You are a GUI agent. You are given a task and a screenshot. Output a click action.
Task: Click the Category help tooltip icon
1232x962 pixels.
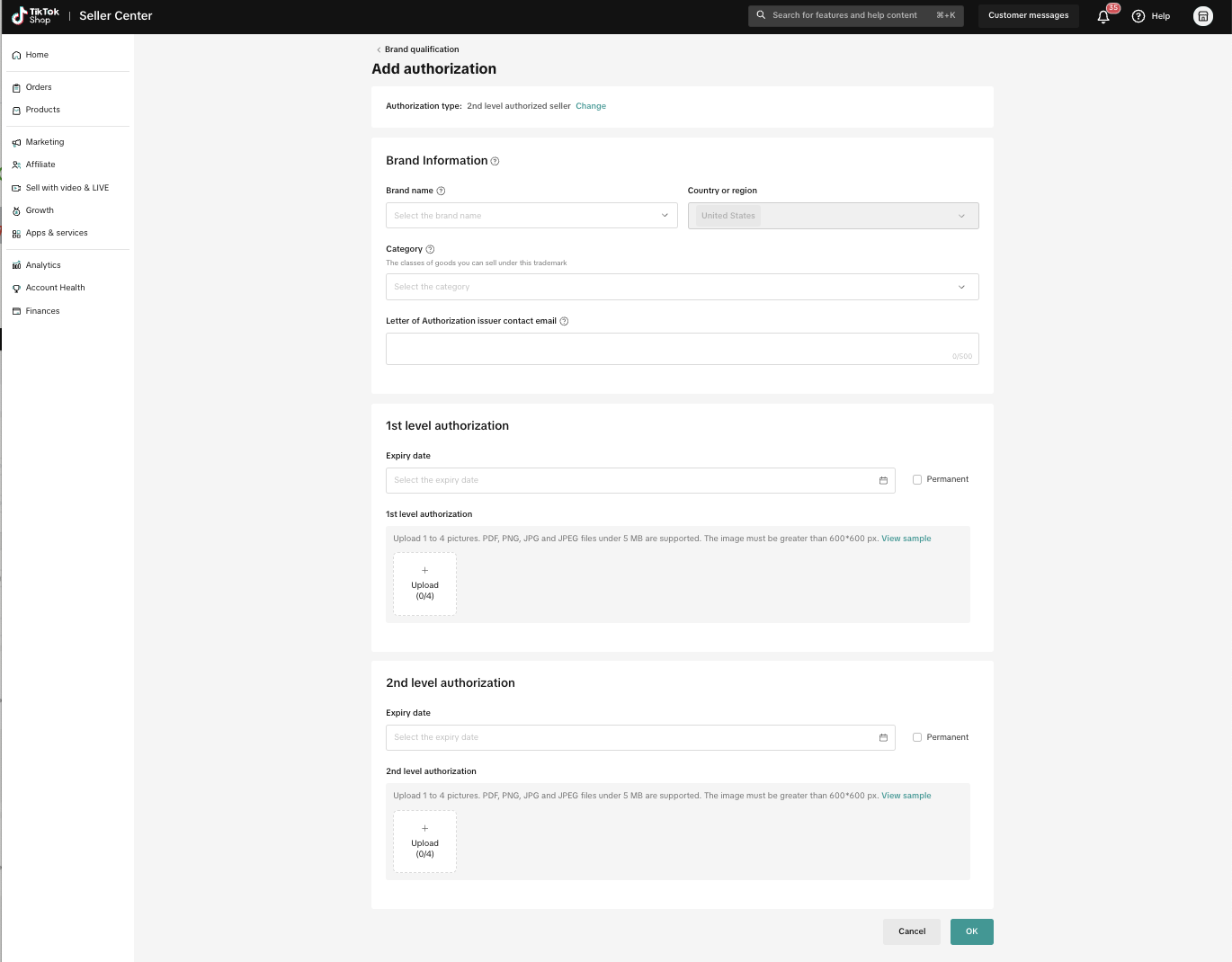click(430, 249)
